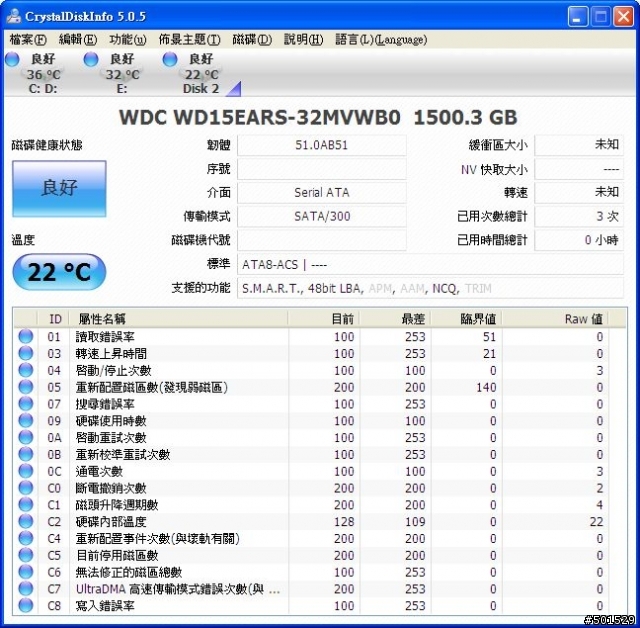Open the 說明(H) menu

point(303,40)
